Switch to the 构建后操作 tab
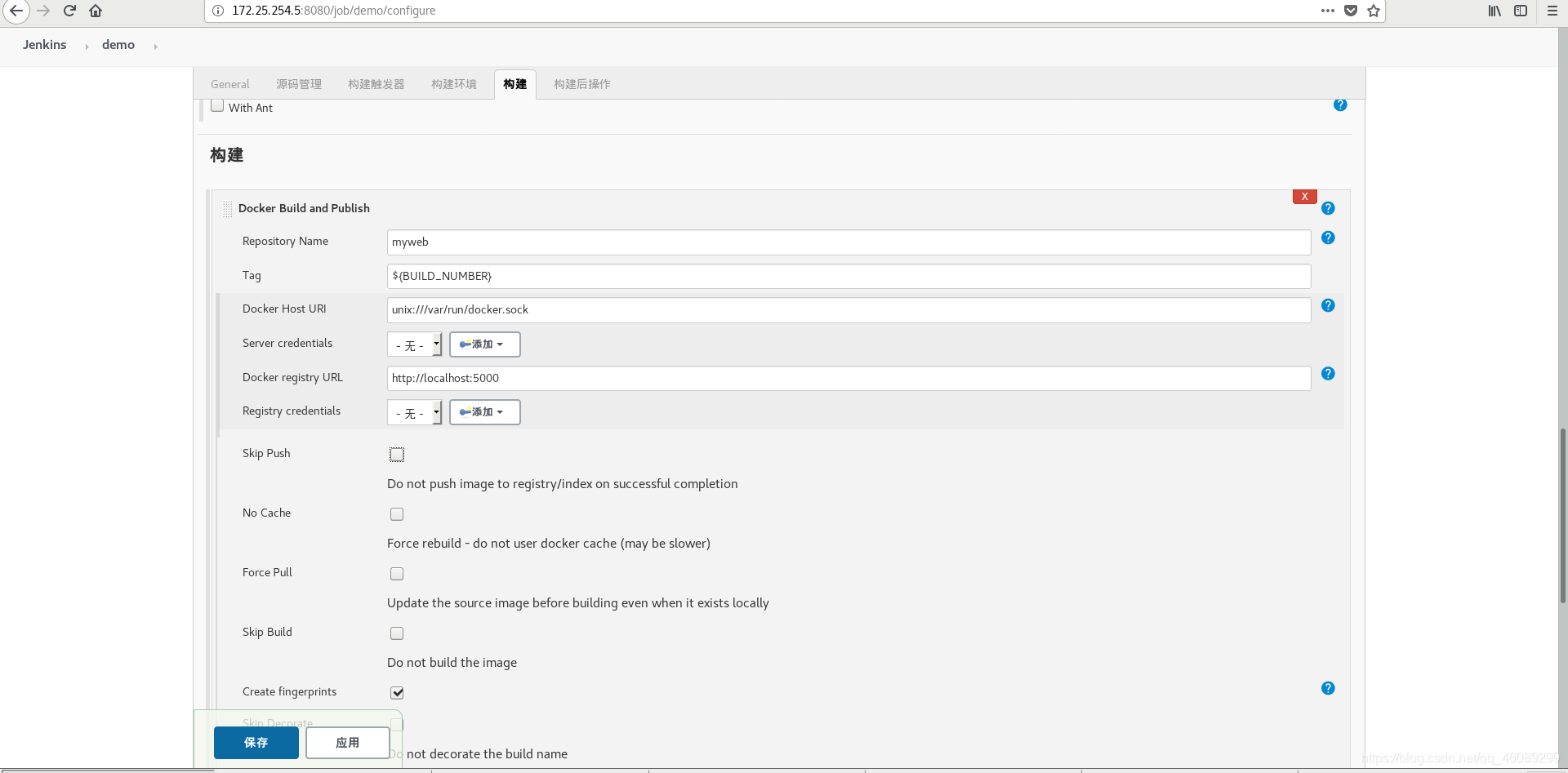1568x773 pixels. click(x=582, y=84)
